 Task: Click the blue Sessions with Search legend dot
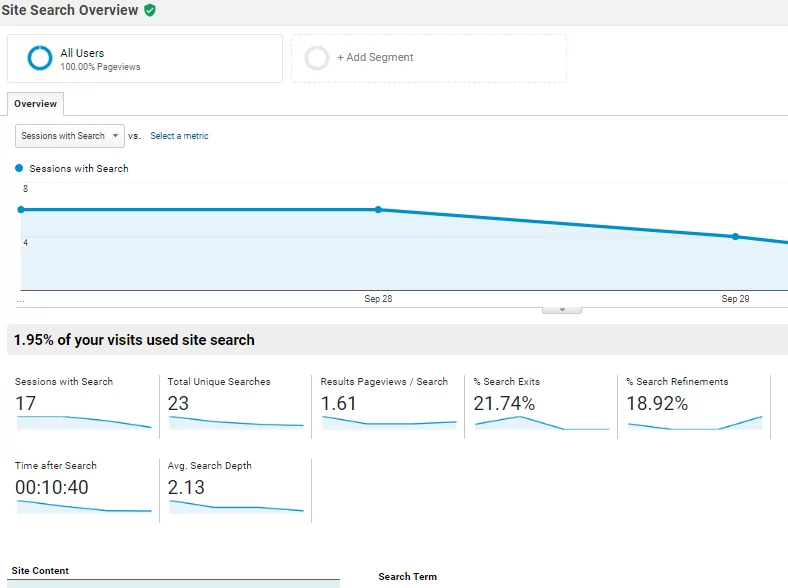tap(19, 168)
